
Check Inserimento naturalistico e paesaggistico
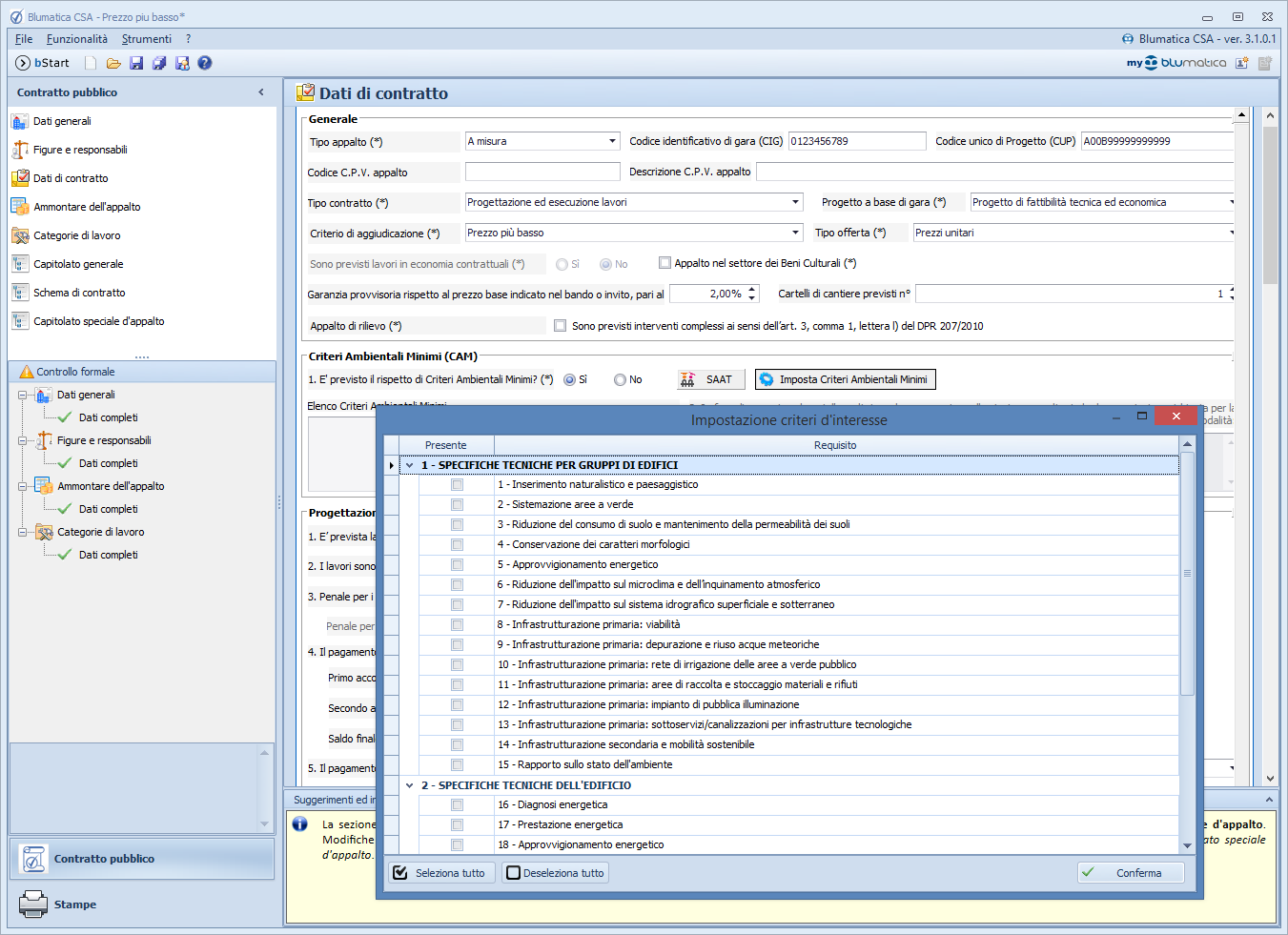tap(457, 485)
